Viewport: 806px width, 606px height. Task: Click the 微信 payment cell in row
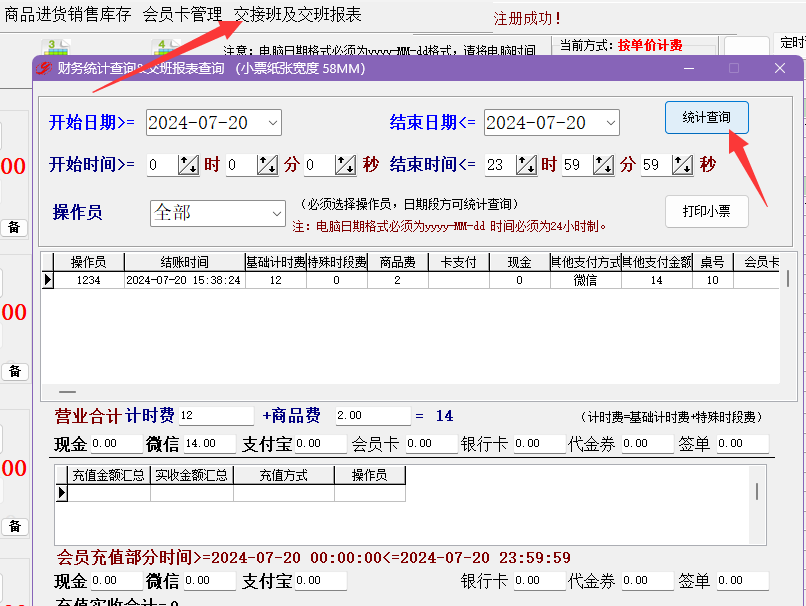pos(585,280)
